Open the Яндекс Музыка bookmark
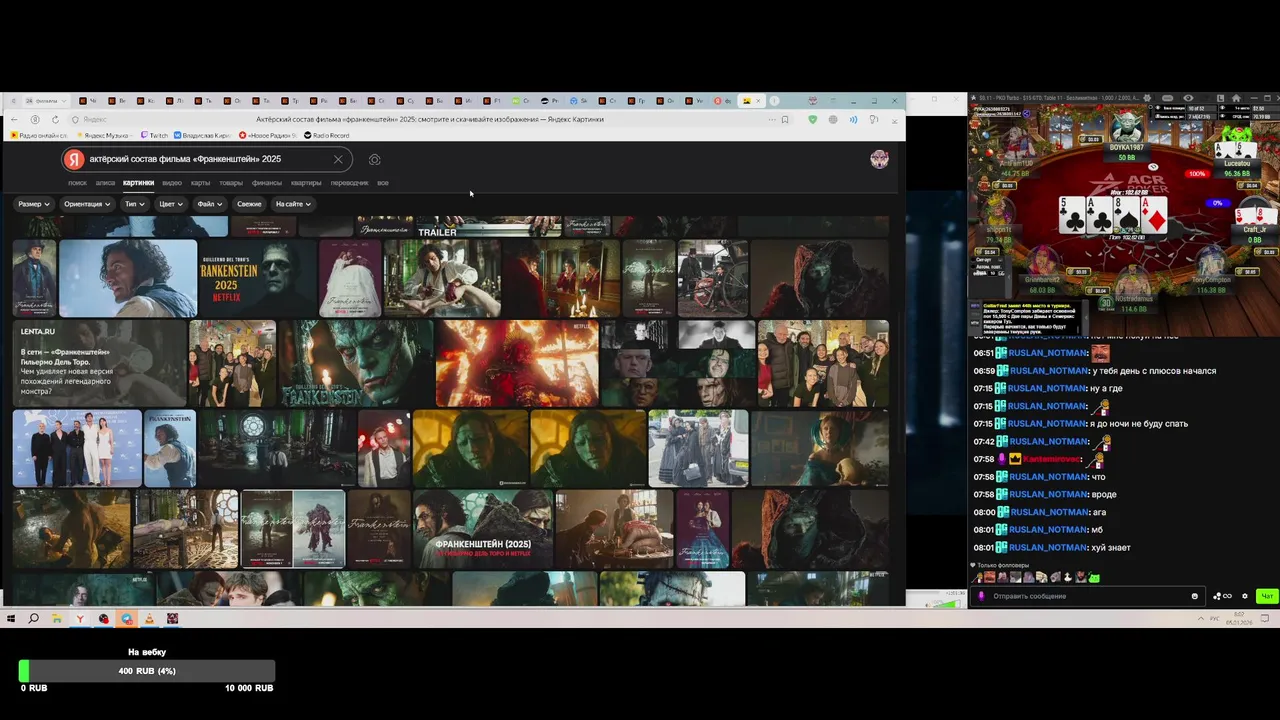The image size is (1280, 720). [102, 135]
